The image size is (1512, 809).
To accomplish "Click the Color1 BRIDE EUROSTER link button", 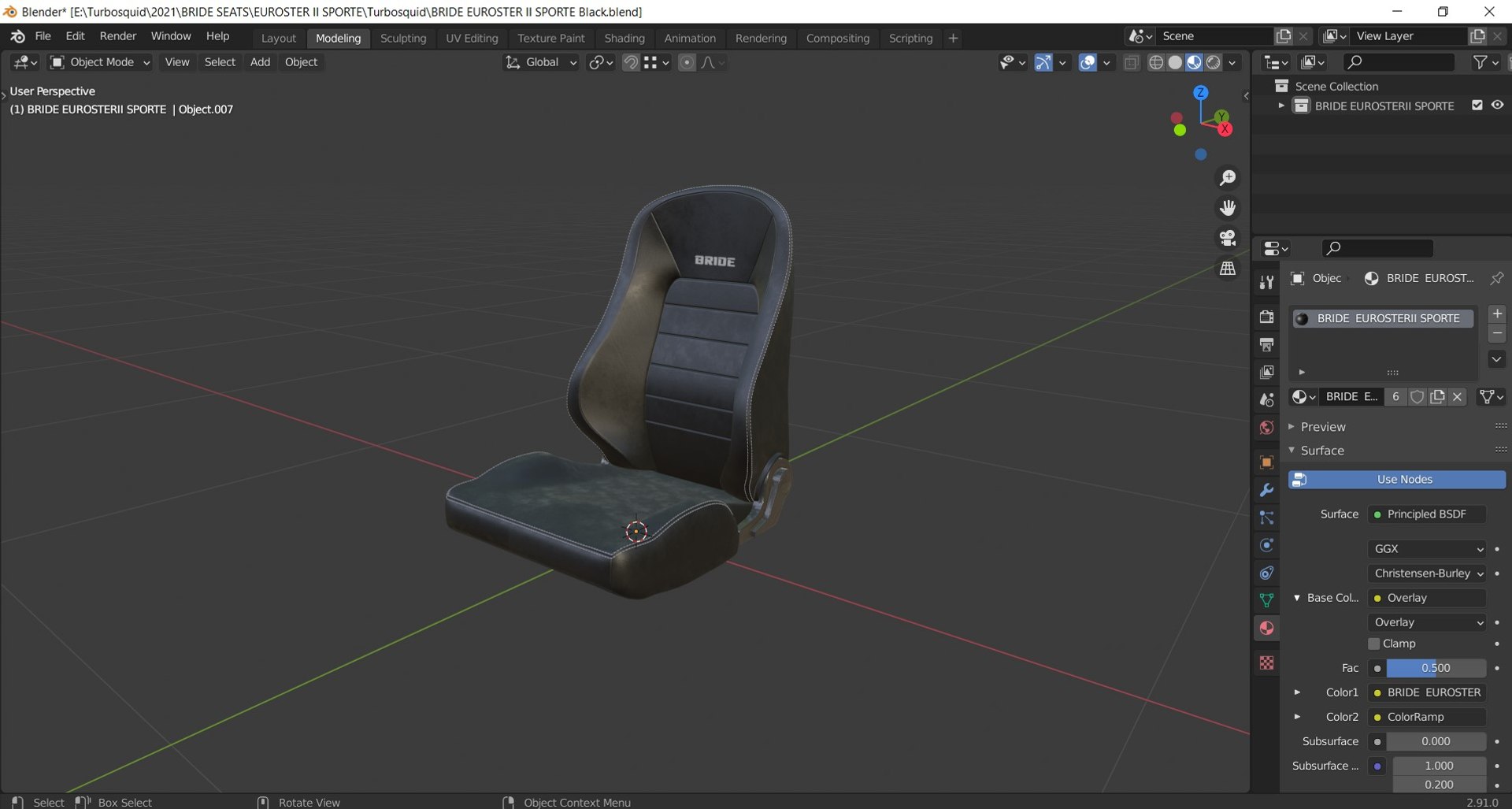I will [x=1427, y=692].
